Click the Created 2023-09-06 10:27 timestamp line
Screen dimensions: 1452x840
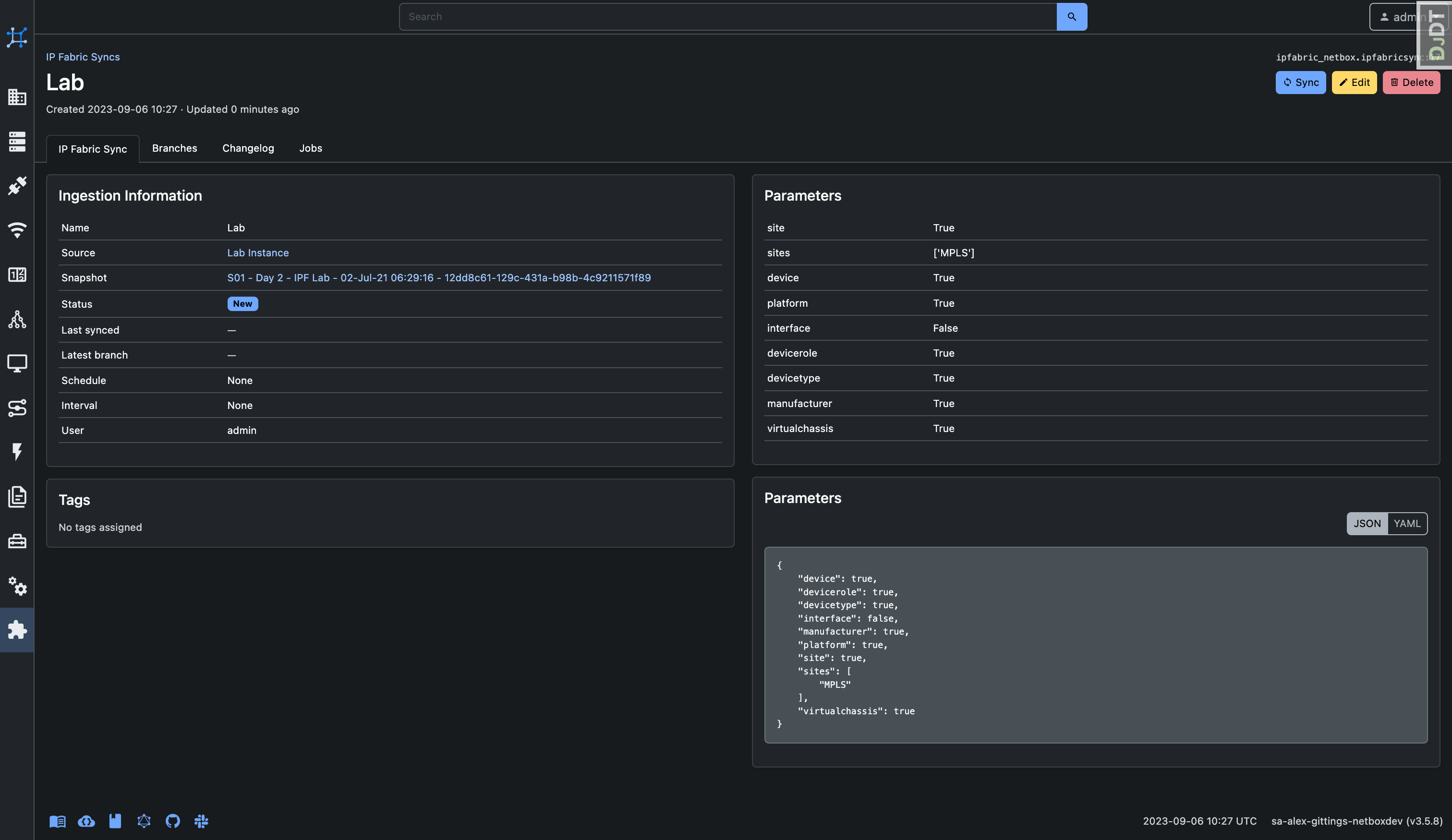172,109
